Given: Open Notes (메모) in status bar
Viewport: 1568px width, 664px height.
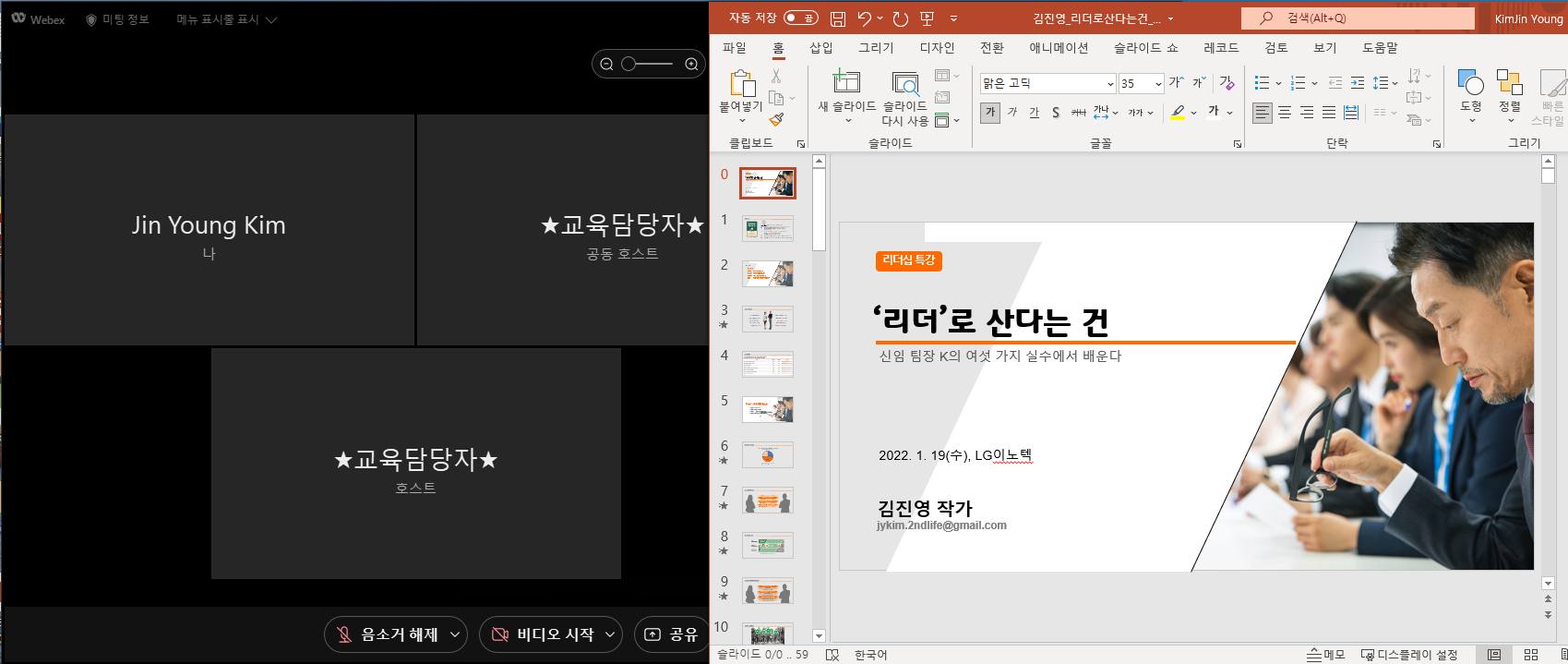Looking at the screenshot, I should (x=1326, y=655).
